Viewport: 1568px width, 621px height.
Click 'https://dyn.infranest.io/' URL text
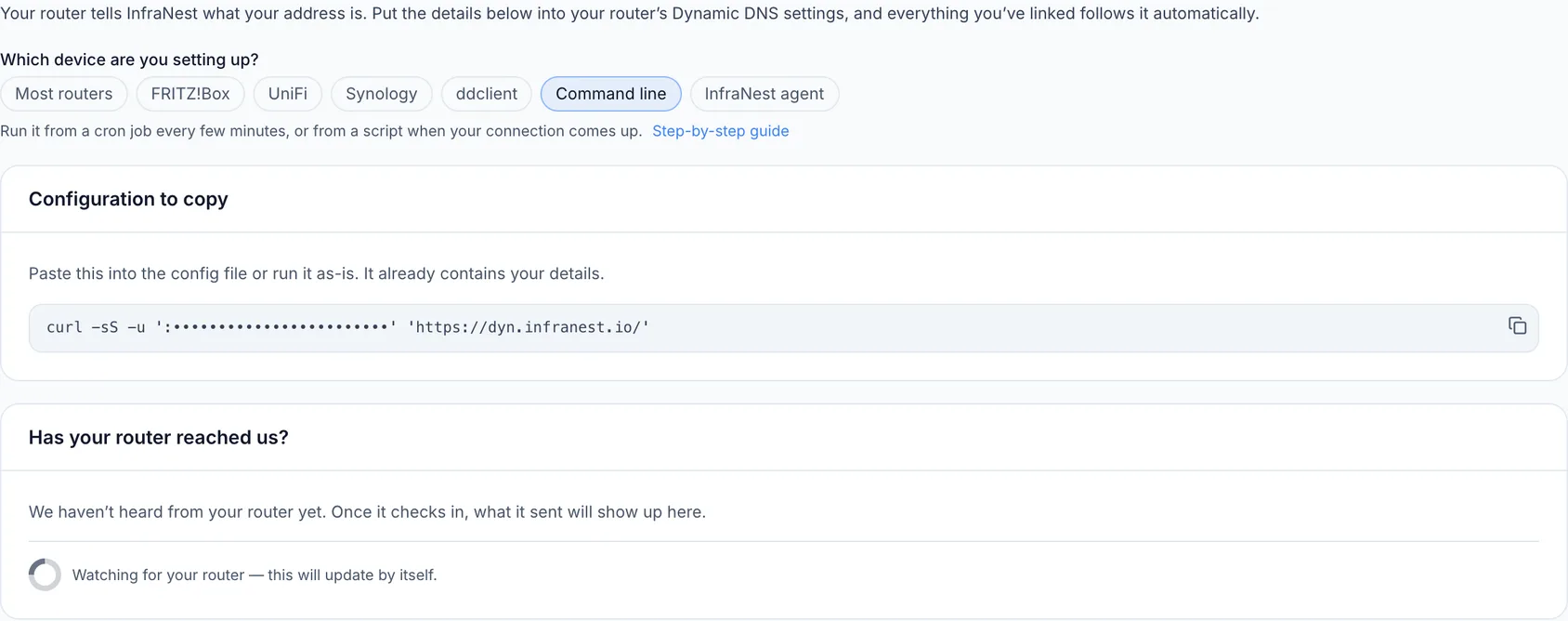(x=529, y=327)
